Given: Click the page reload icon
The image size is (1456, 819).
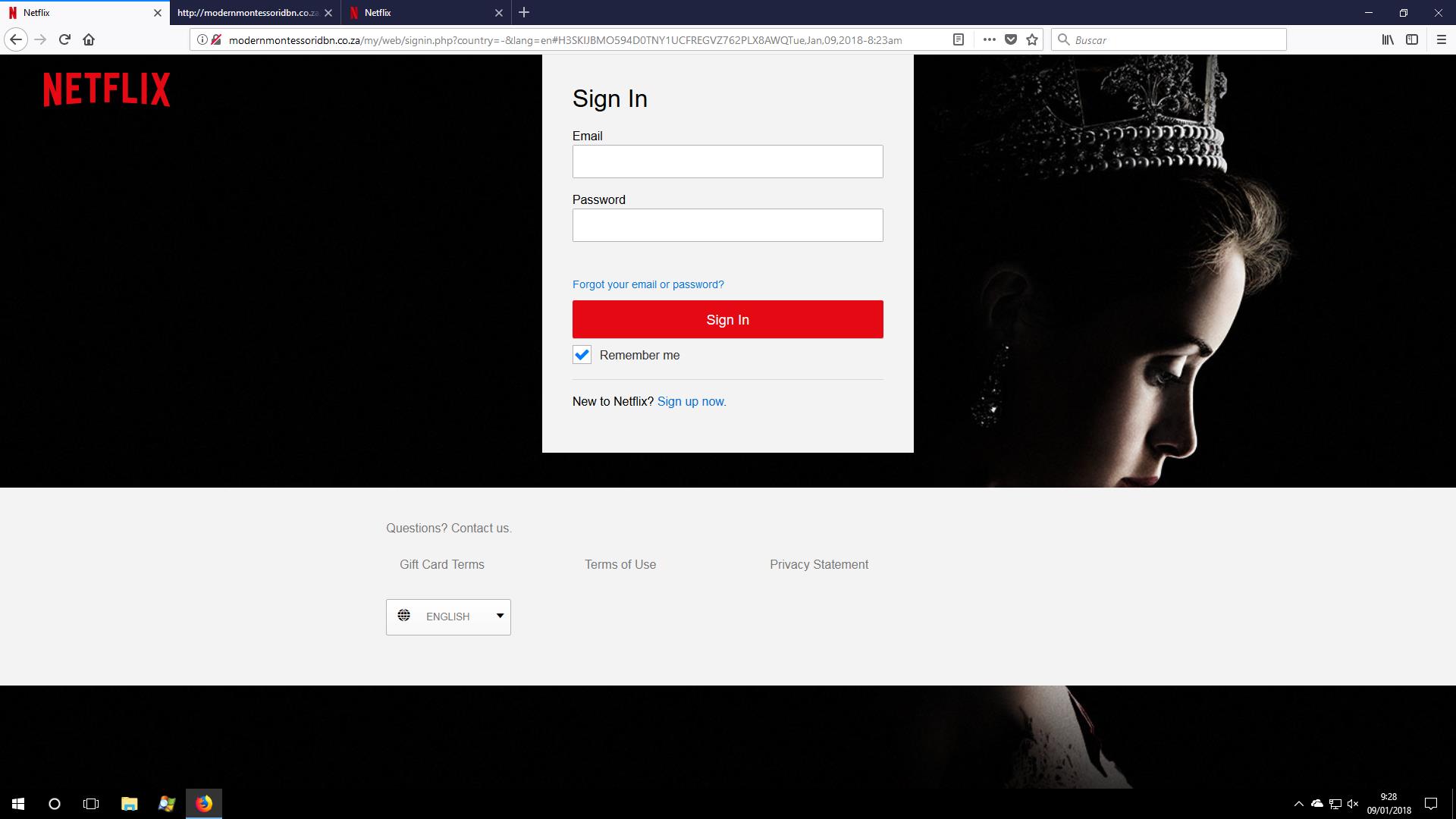Looking at the screenshot, I should coord(64,39).
